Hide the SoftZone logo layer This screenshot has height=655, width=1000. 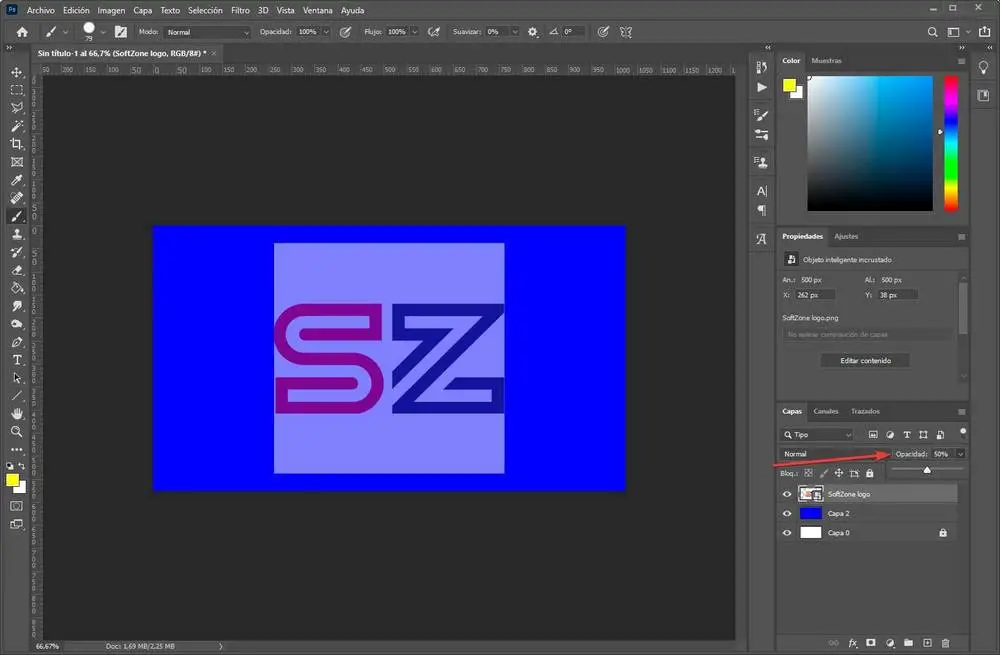point(786,494)
